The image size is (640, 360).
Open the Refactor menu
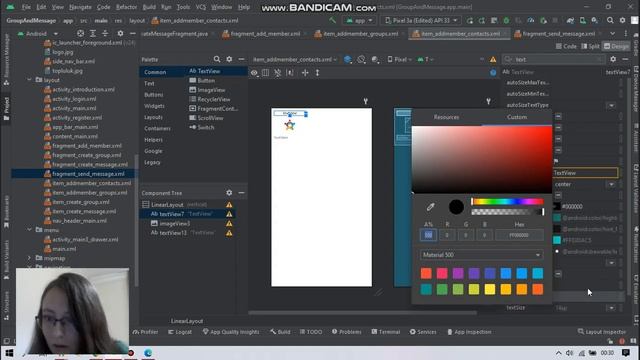coord(126,7)
